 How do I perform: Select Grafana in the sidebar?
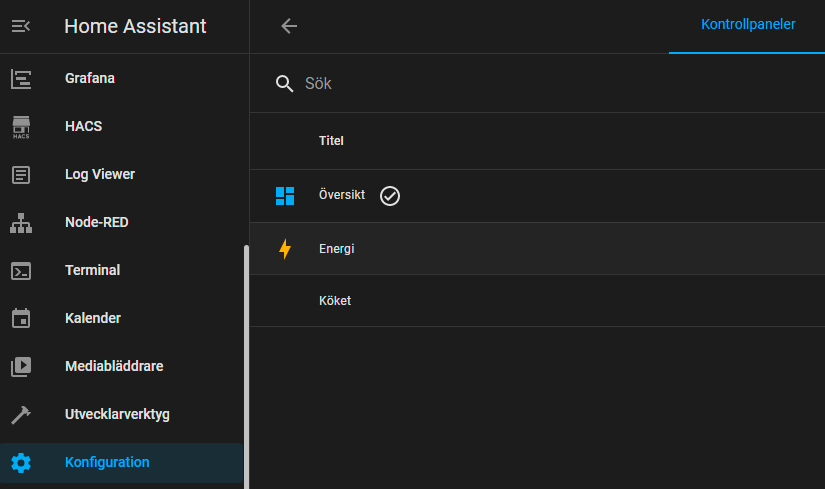[122, 78]
